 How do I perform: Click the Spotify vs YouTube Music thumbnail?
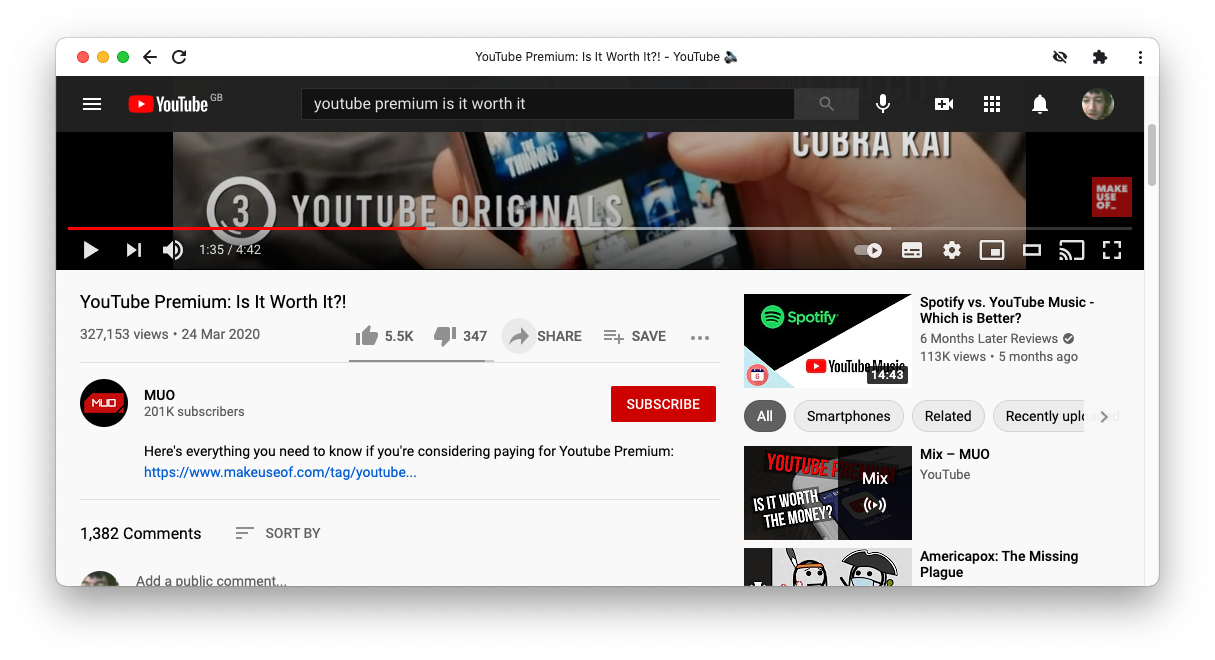click(x=827, y=340)
